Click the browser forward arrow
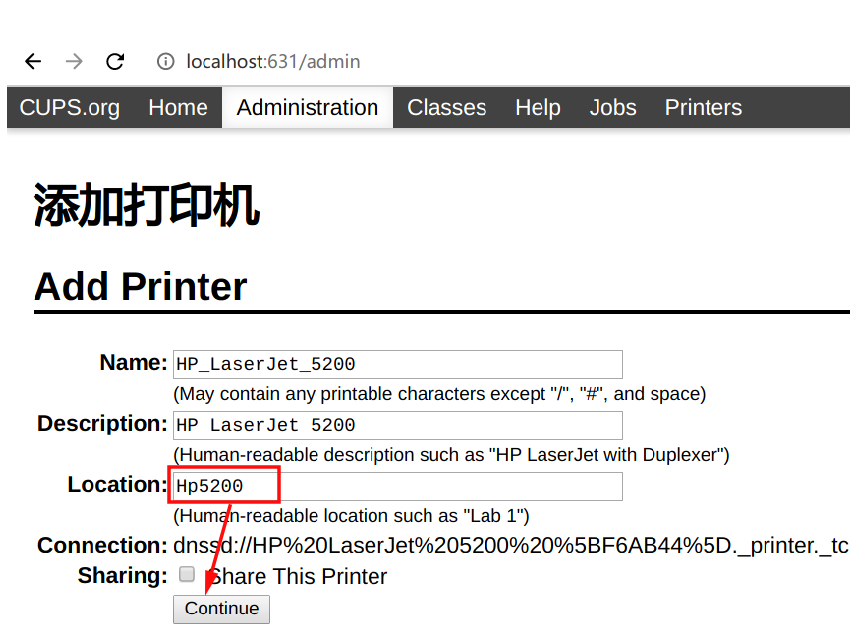This screenshot has width=858, height=642. point(74,62)
